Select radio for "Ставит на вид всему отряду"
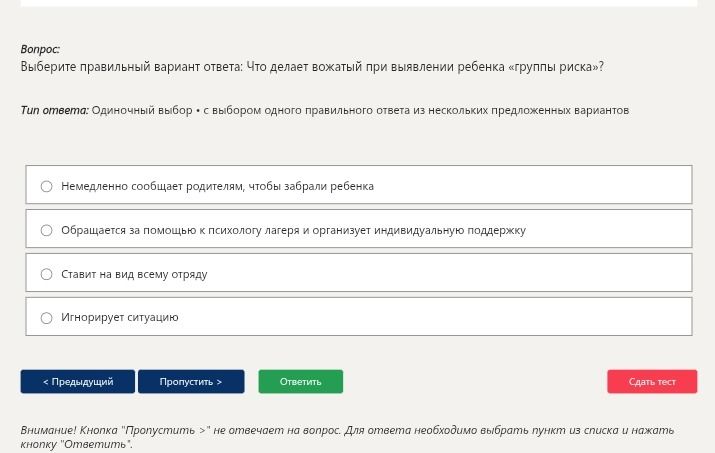This screenshot has width=715, height=453. click(47, 274)
